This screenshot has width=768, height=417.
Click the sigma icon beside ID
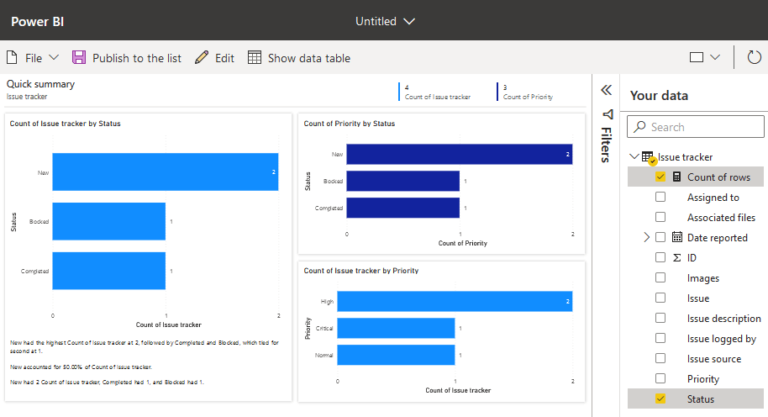coord(677,258)
